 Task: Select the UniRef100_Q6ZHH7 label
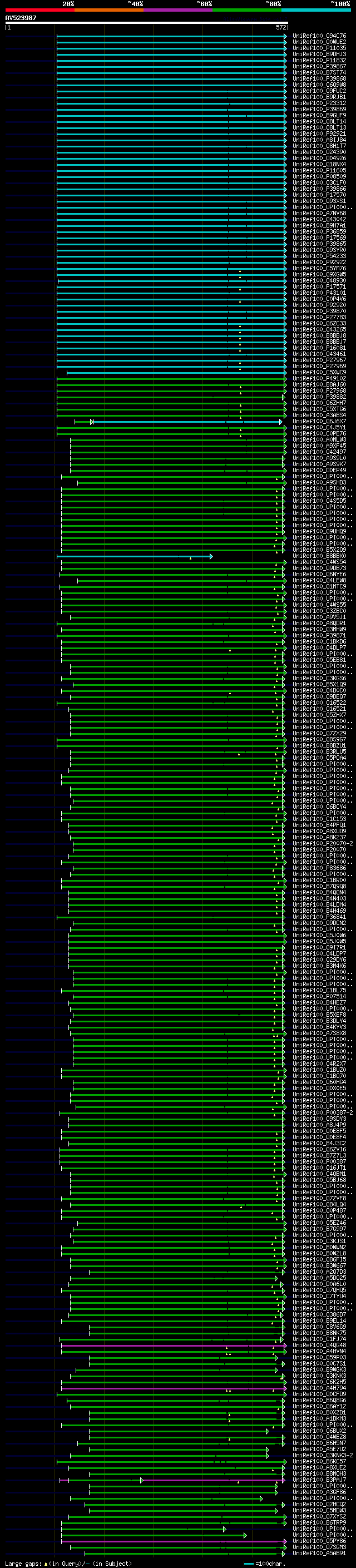click(319, 403)
